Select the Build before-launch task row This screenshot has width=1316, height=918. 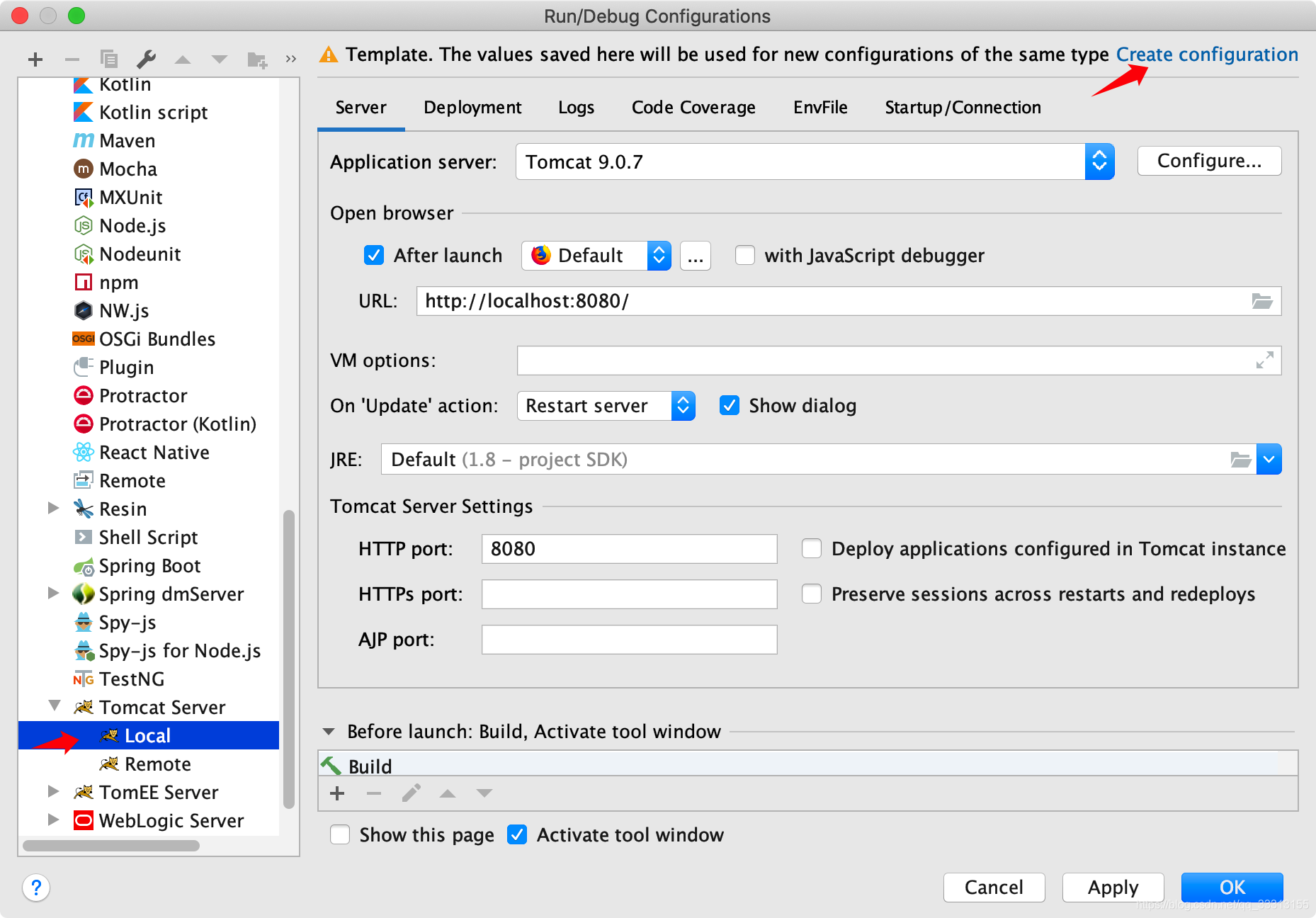pyautogui.click(x=807, y=765)
